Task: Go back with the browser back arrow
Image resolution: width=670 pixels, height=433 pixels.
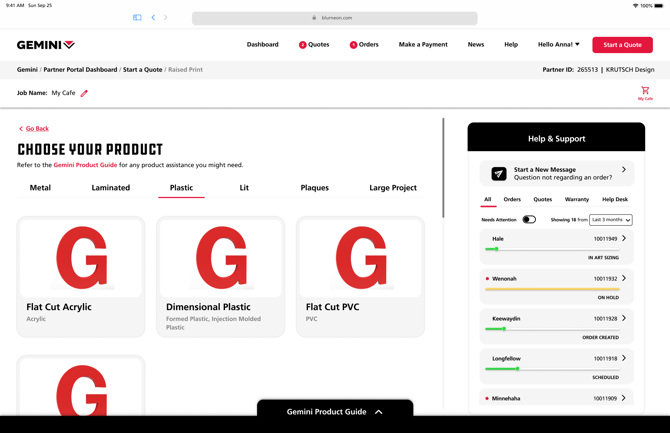Action: 153,17
